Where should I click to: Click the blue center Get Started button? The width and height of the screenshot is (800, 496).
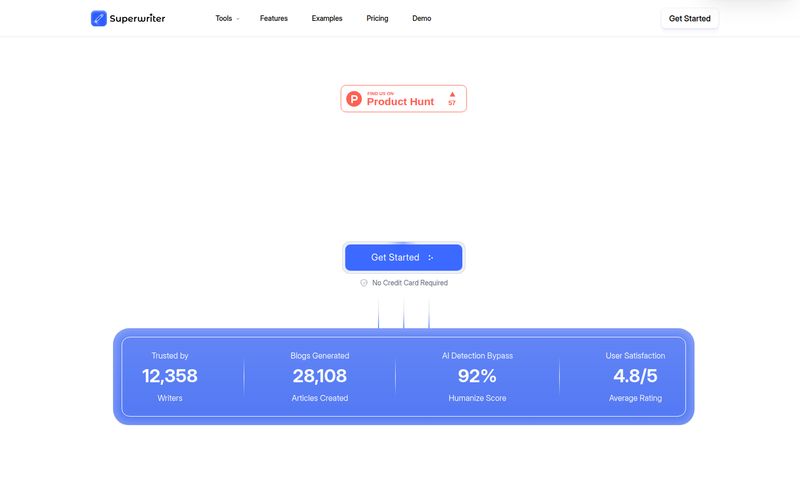pyautogui.click(x=403, y=257)
